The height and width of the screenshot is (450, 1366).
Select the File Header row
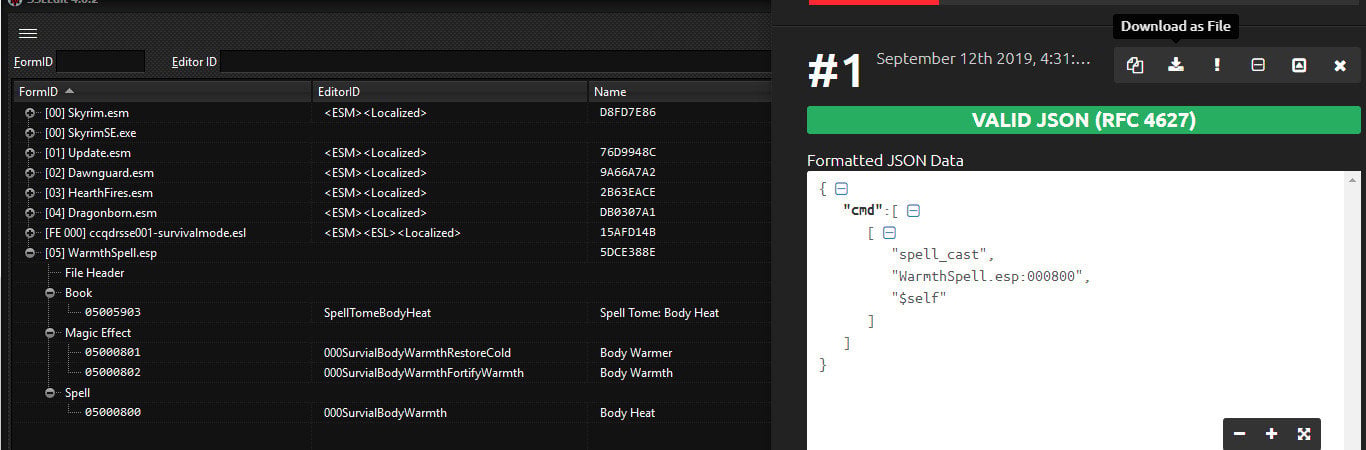(x=95, y=273)
